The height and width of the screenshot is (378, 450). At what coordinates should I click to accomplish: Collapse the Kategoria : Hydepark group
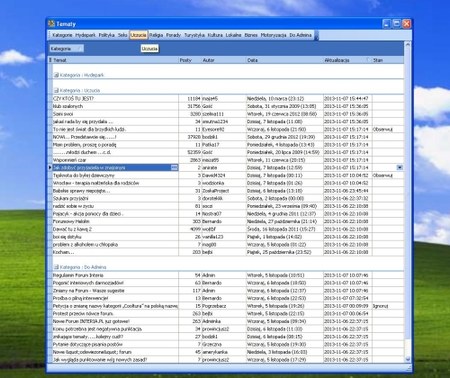click(56, 75)
